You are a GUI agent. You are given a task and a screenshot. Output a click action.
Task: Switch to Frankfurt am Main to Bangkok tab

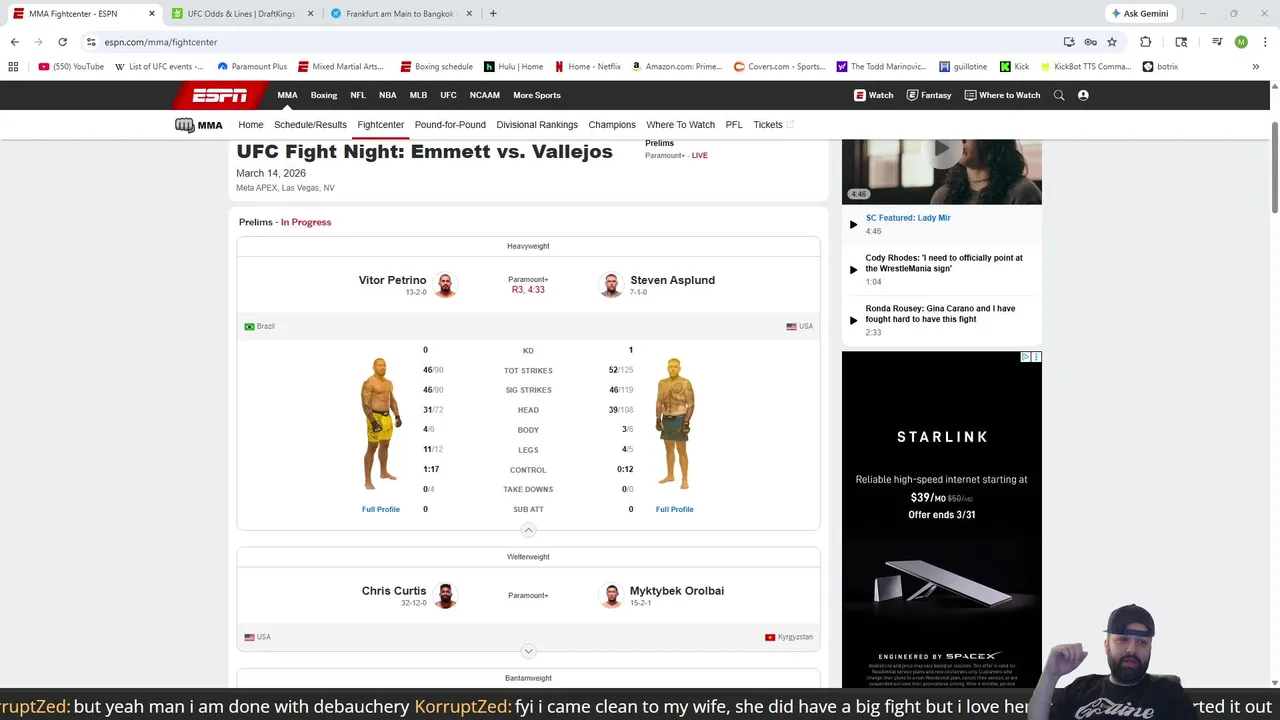(x=393, y=13)
